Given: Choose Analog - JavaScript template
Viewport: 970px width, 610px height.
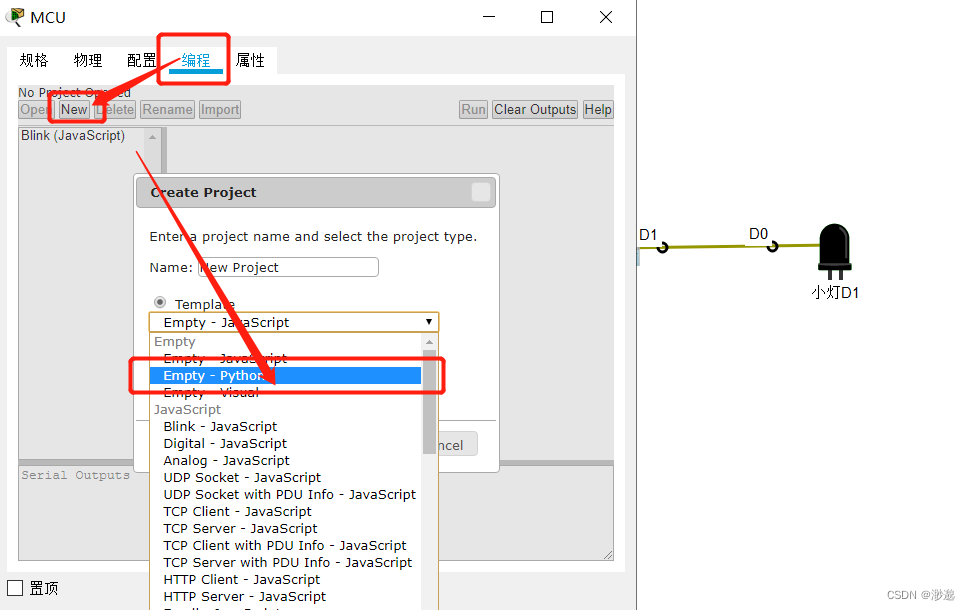Looking at the screenshot, I should point(285,460).
